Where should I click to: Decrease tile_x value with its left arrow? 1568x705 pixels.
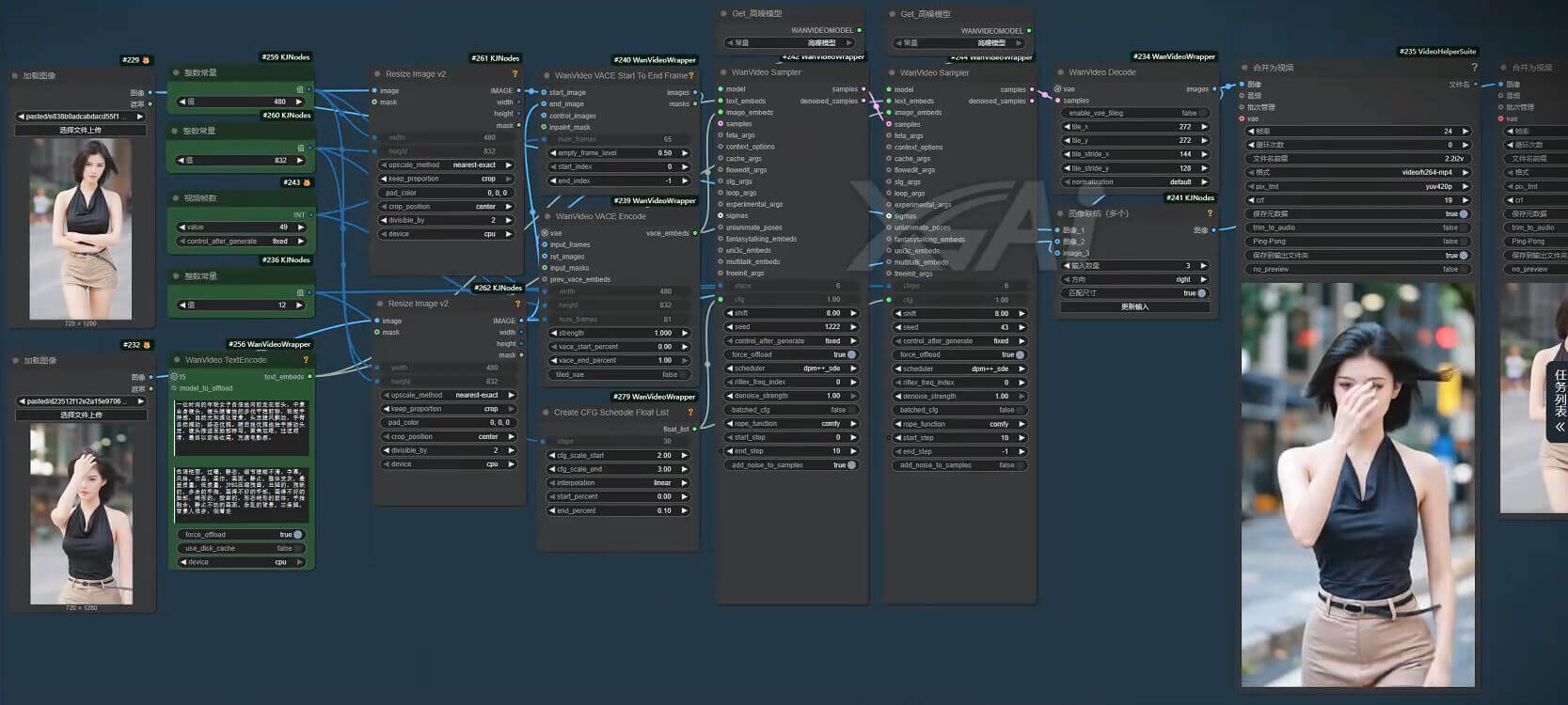tap(1068, 127)
